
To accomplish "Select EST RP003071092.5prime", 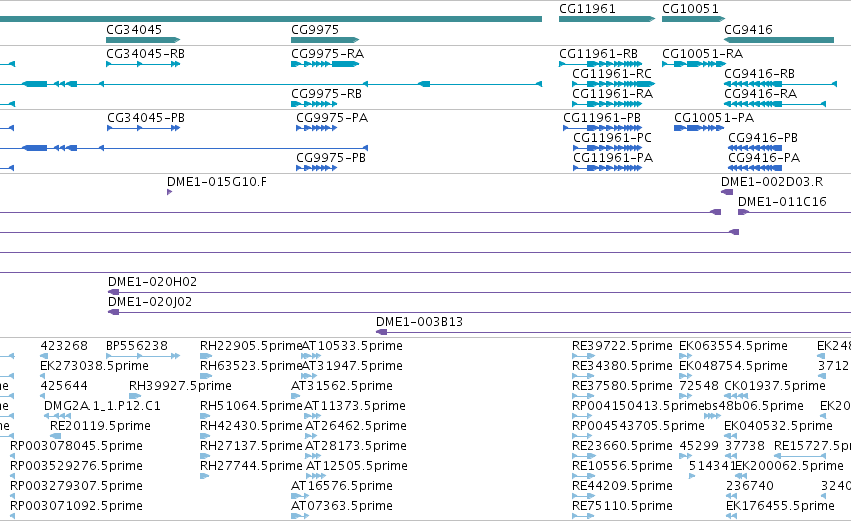I will [x=12, y=516].
